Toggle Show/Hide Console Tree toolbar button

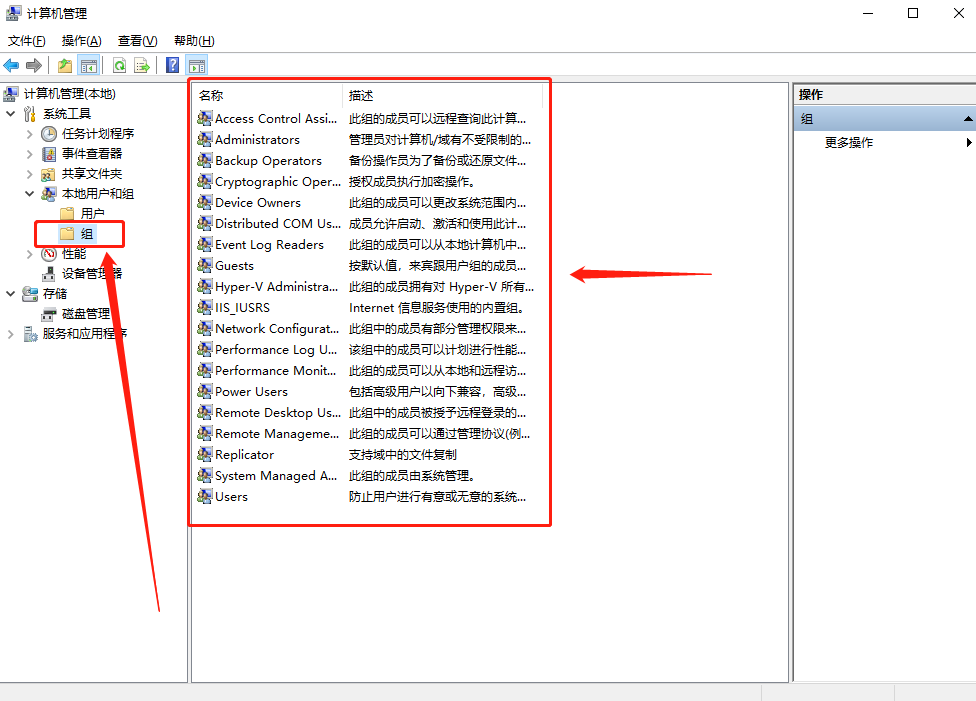point(89,66)
